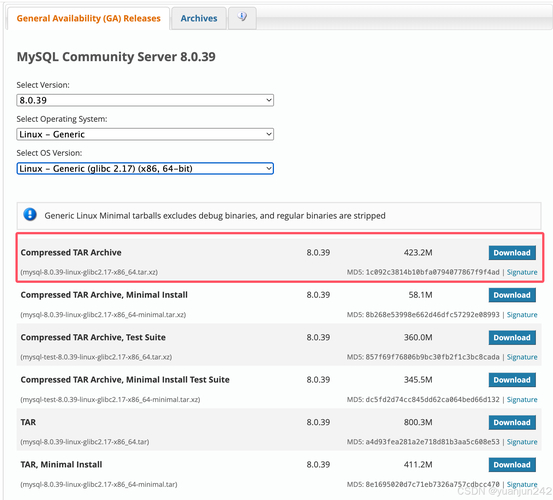Open Signature link for mysql-test x86_64.tar.xz

click(x=522, y=357)
